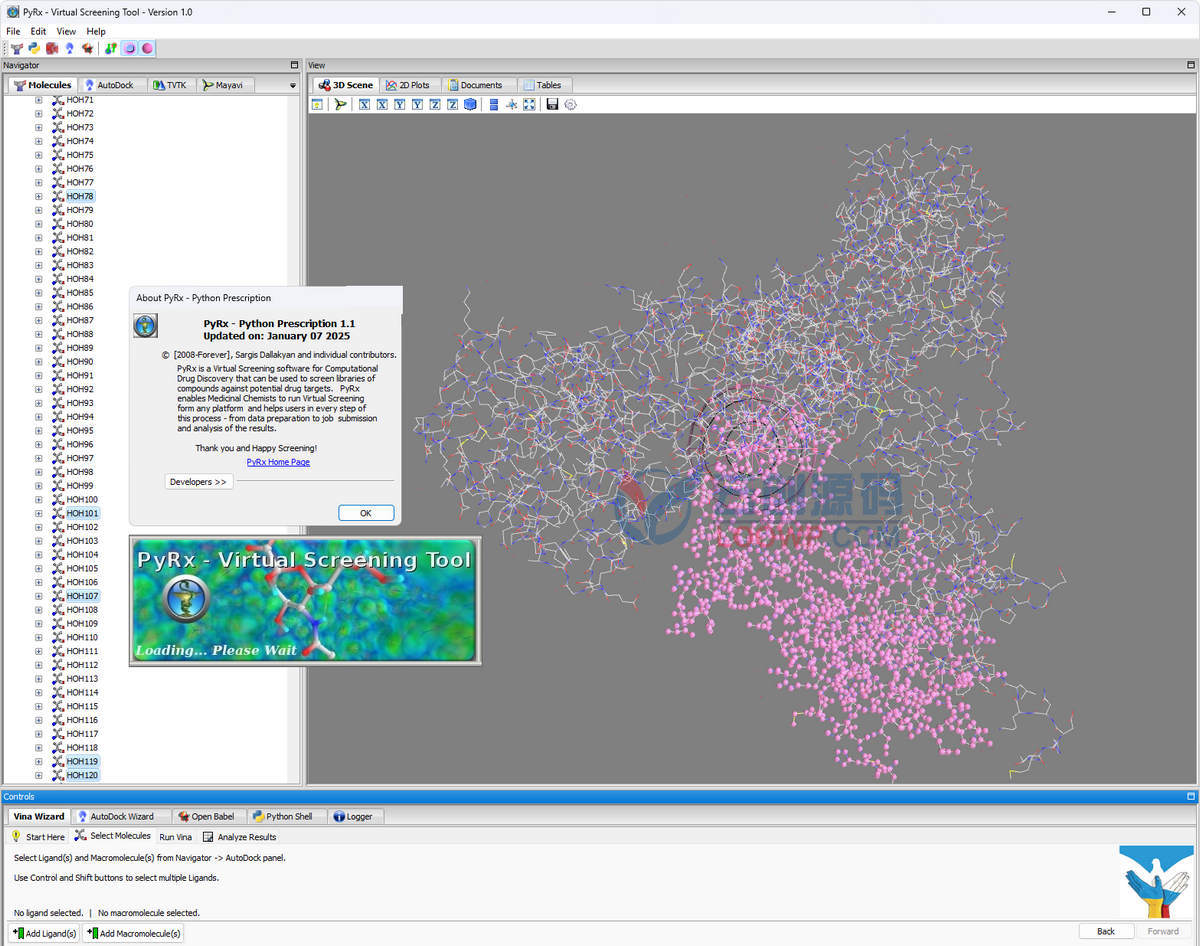Viewport: 1200px width, 946px height.
Task: Open the Help menu
Action: point(96,31)
